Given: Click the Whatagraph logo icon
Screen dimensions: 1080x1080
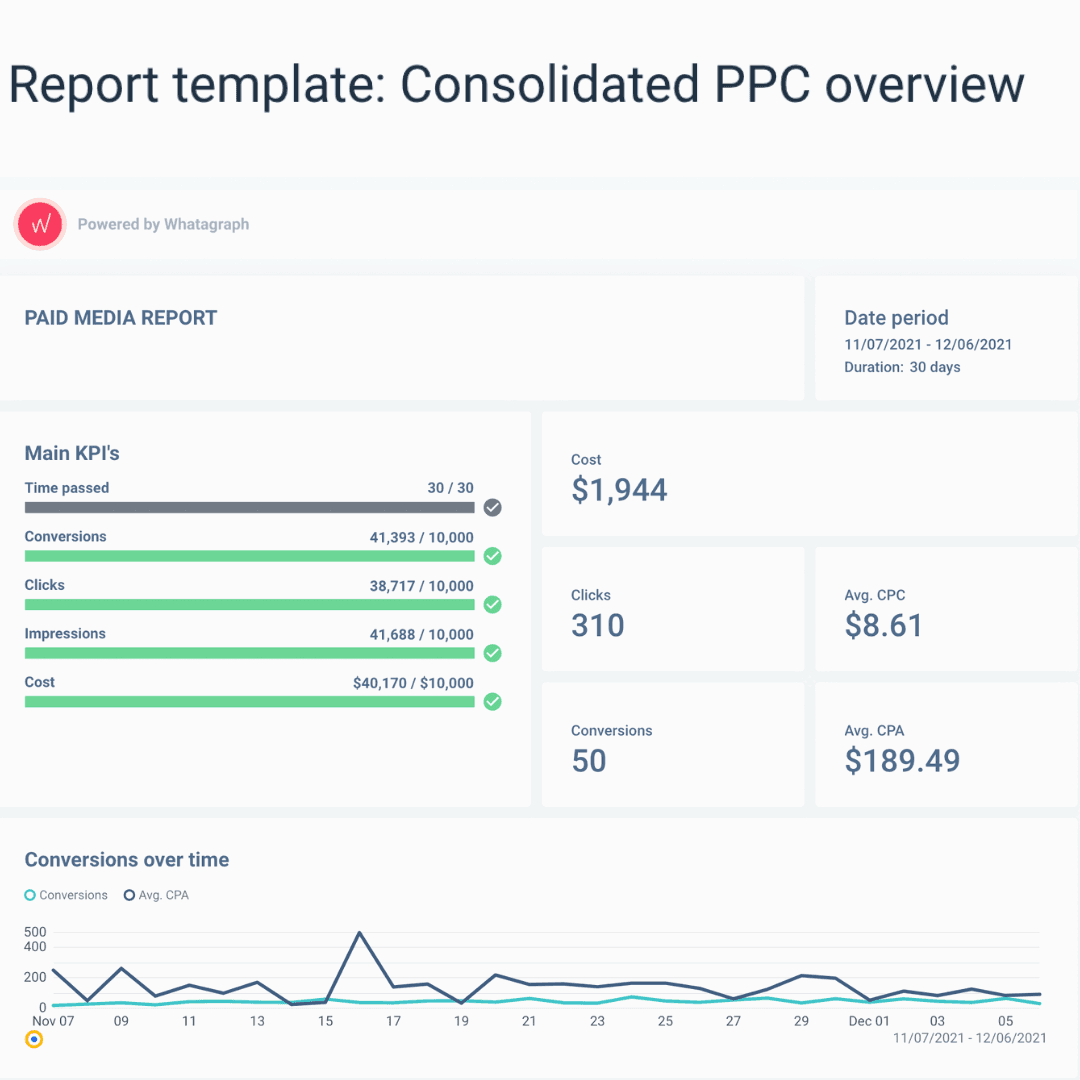Looking at the screenshot, I should tap(40, 224).
